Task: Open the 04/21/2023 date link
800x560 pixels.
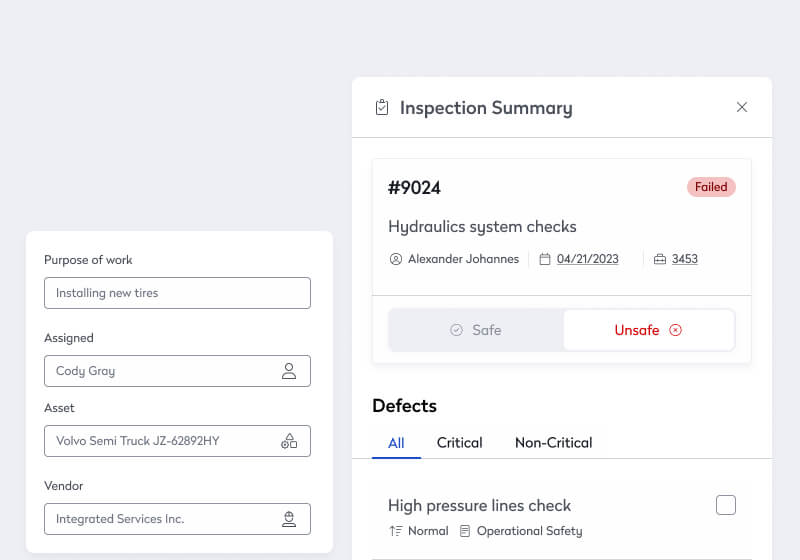Action: (x=587, y=259)
